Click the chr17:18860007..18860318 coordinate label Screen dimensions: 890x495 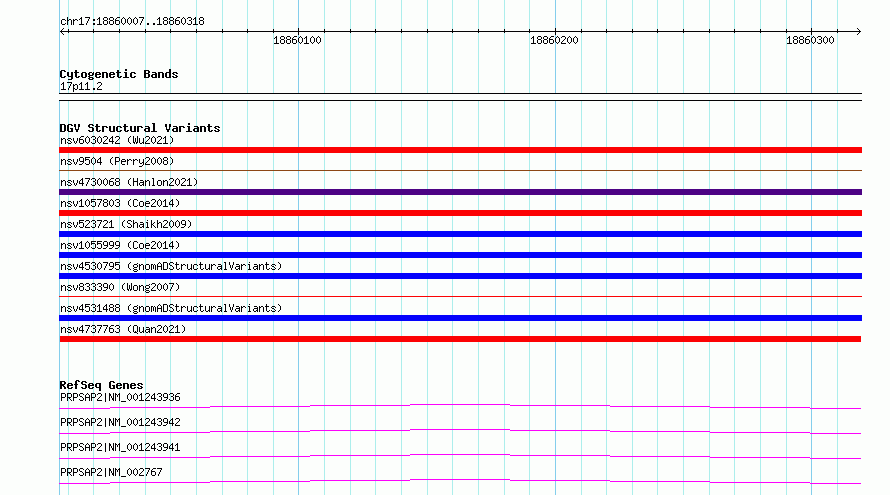point(132,22)
